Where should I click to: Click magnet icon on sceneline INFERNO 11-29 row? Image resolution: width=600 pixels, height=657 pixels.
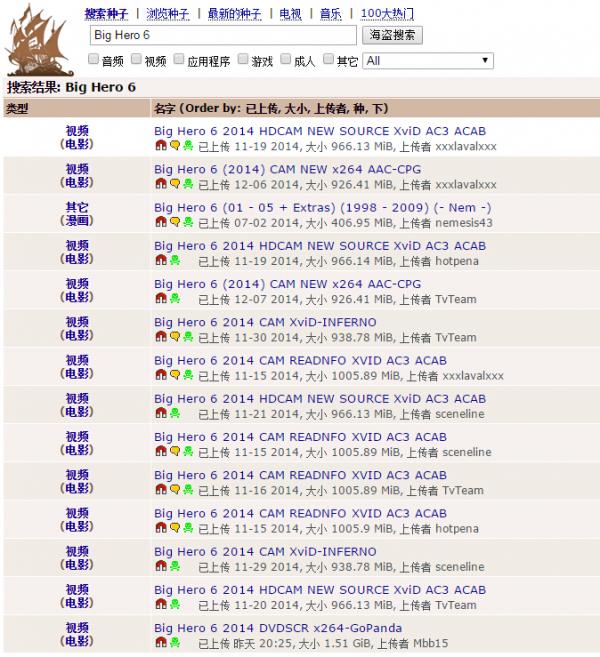coord(161,566)
